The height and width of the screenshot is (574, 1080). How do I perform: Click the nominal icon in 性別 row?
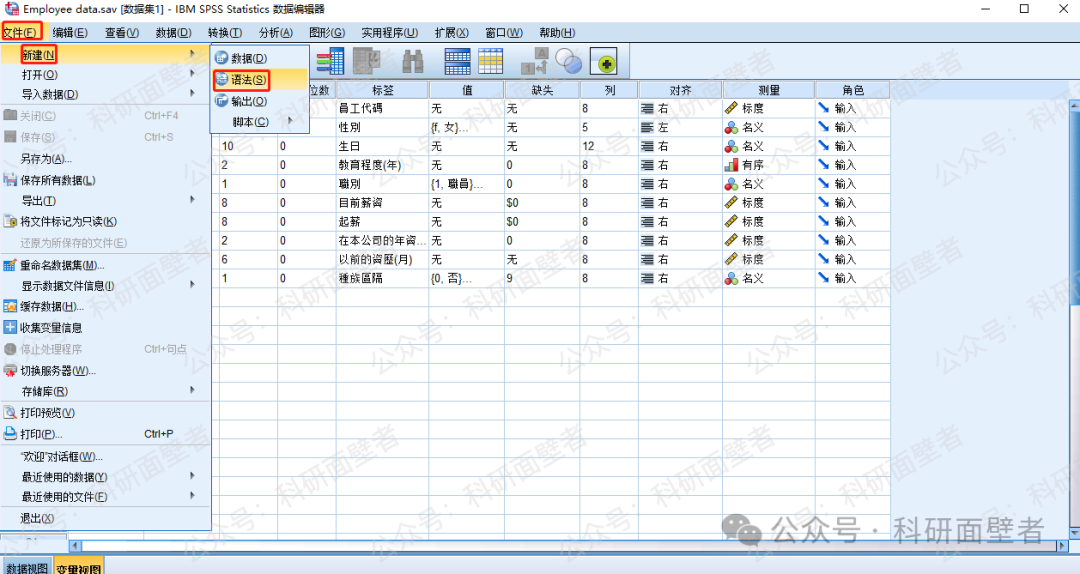[x=731, y=127]
